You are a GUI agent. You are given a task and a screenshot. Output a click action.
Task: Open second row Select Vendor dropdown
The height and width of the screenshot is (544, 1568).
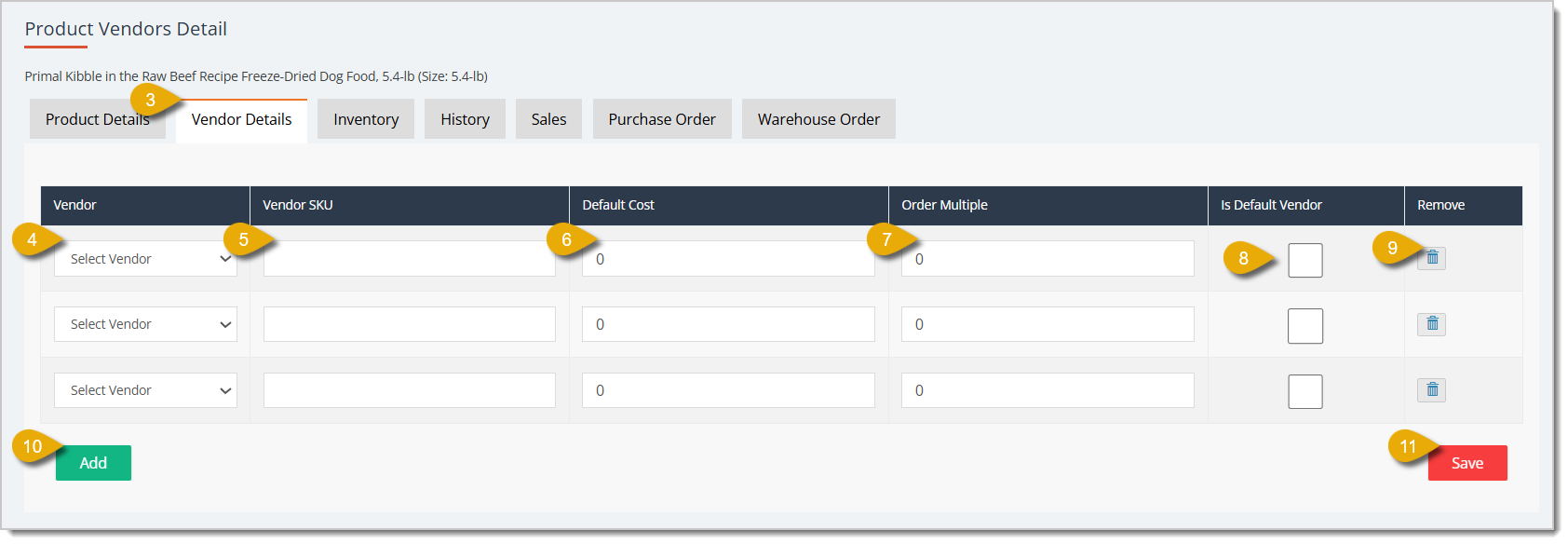pos(145,324)
